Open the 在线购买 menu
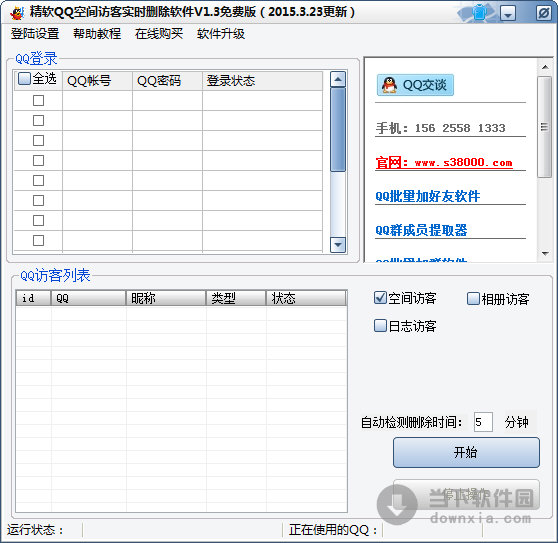Screen dimensions: 558x543 159,34
